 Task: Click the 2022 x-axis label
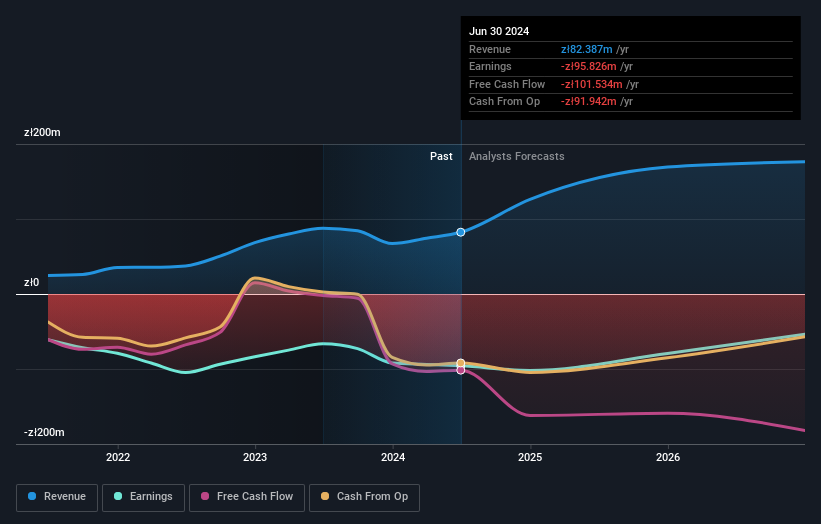pos(118,458)
